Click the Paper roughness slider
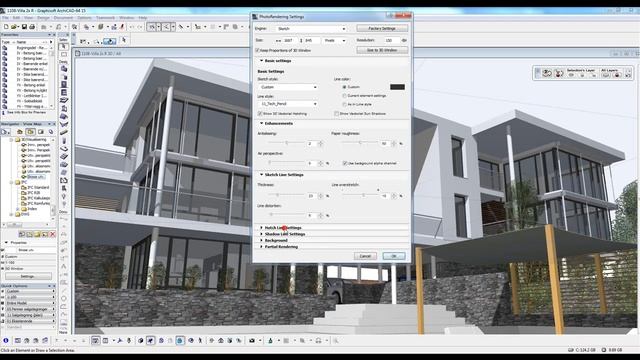This screenshot has height=360, width=640. click(x=360, y=142)
